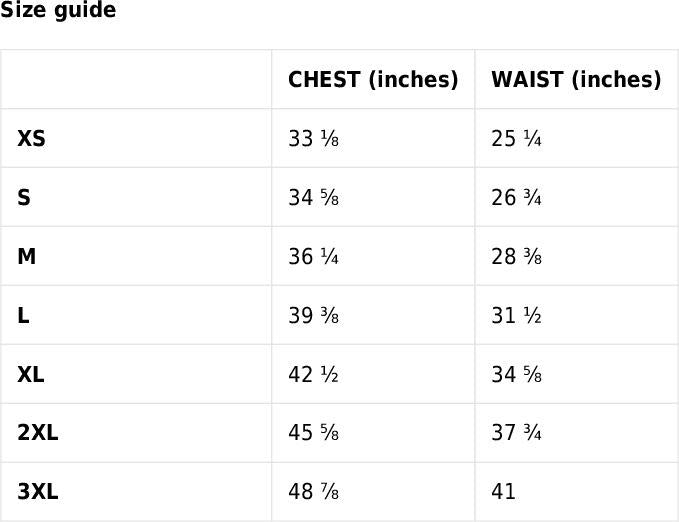
Task: Click the XS waist value 25 ¼
Action: (x=516, y=139)
